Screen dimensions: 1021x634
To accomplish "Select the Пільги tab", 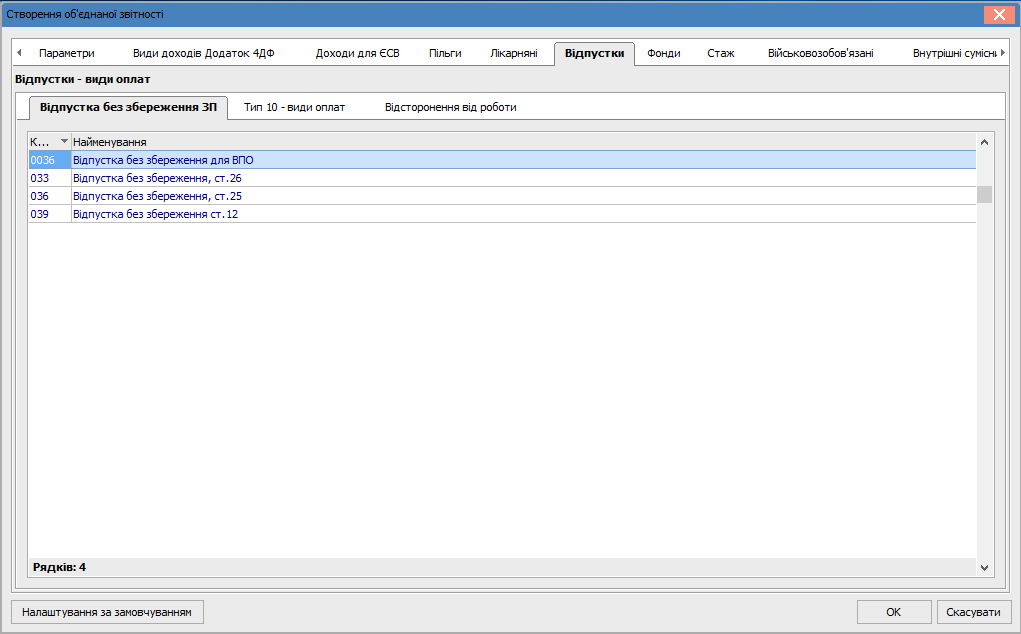I will 445,54.
